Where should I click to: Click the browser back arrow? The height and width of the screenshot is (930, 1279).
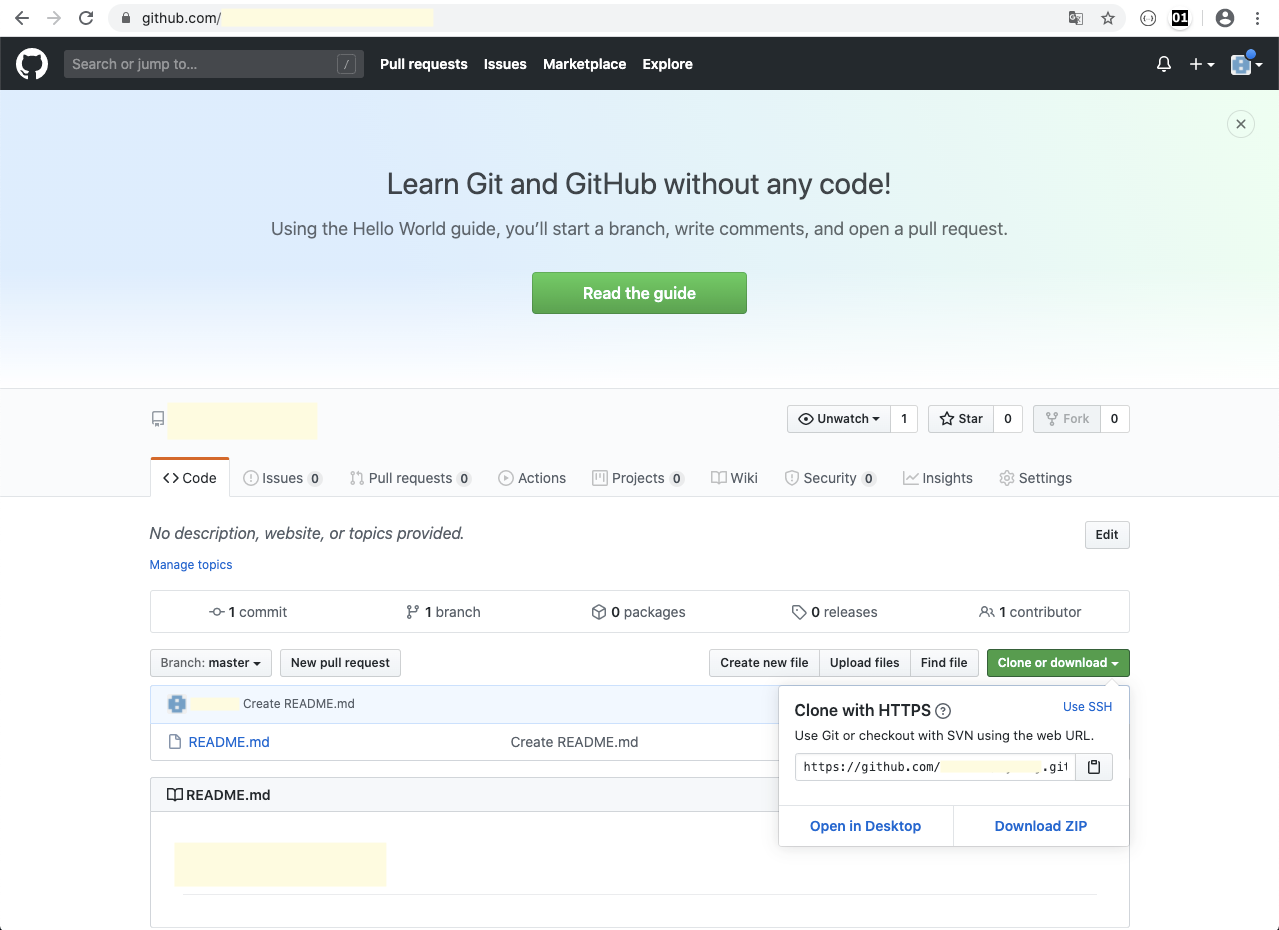(22, 18)
